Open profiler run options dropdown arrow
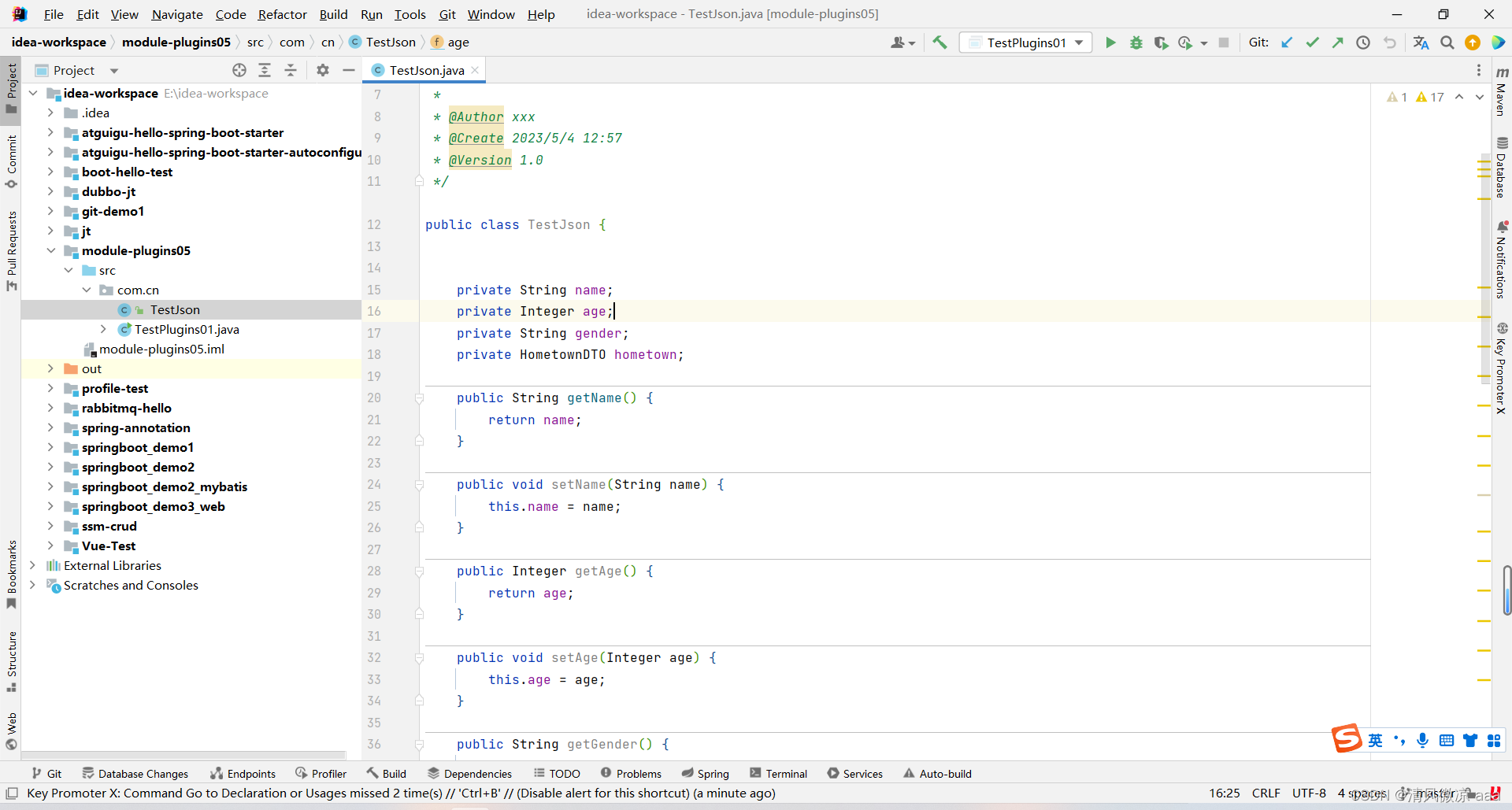 [1204, 43]
